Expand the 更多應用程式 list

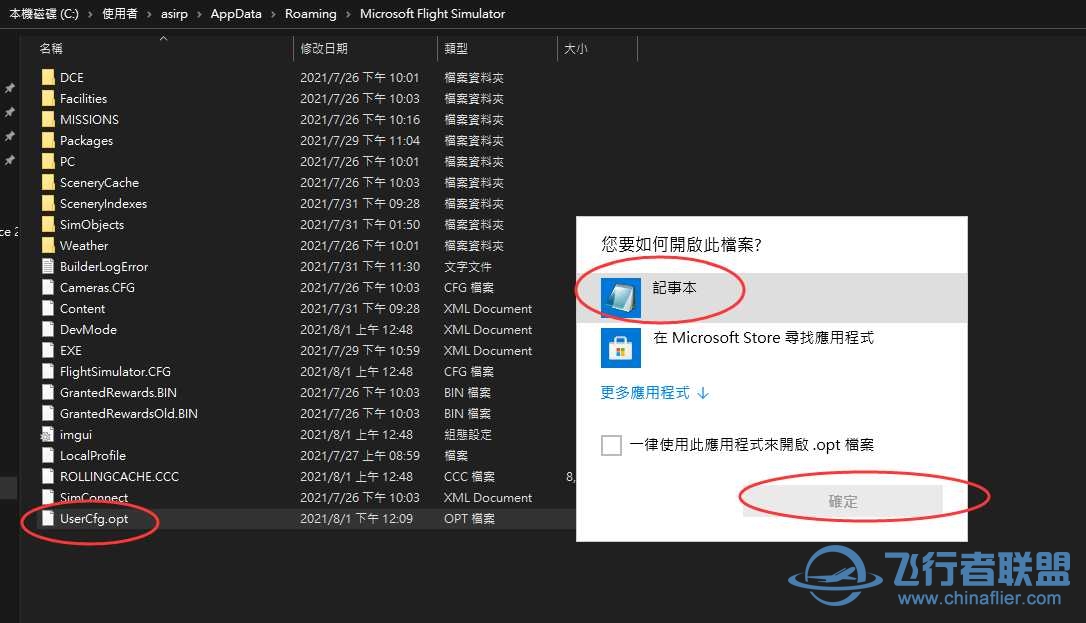coord(655,392)
